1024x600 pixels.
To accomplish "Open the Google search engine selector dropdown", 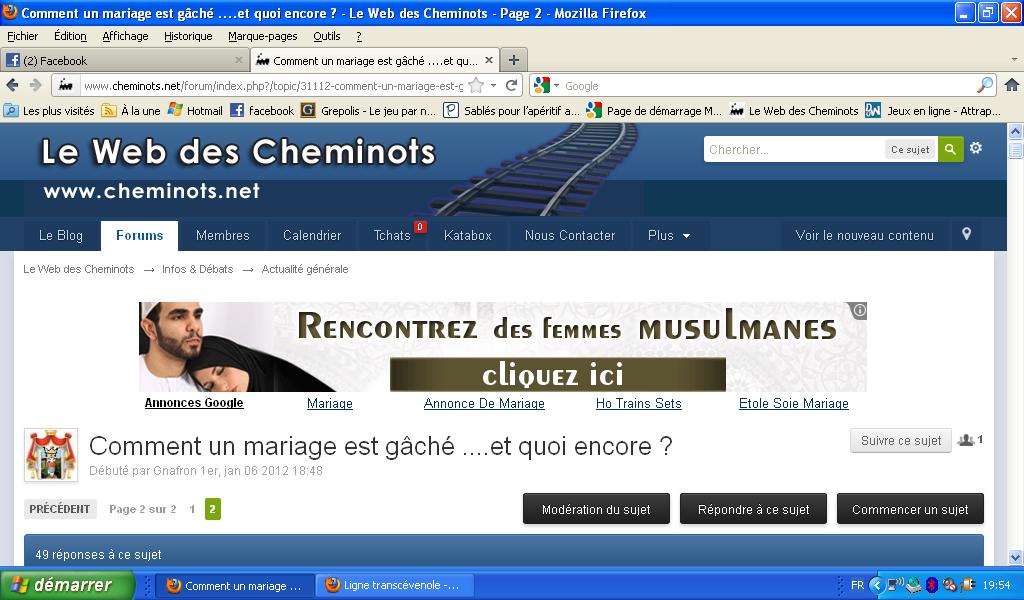I will click(x=546, y=86).
